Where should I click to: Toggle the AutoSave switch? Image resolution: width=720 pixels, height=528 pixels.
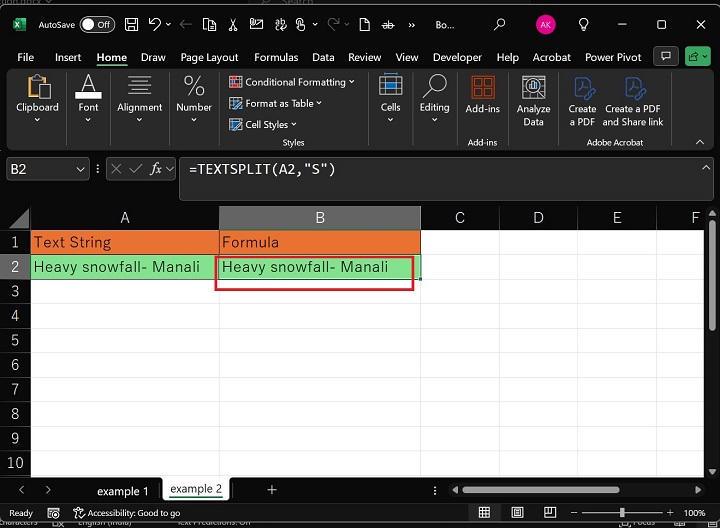pyautogui.click(x=97, y=24)
